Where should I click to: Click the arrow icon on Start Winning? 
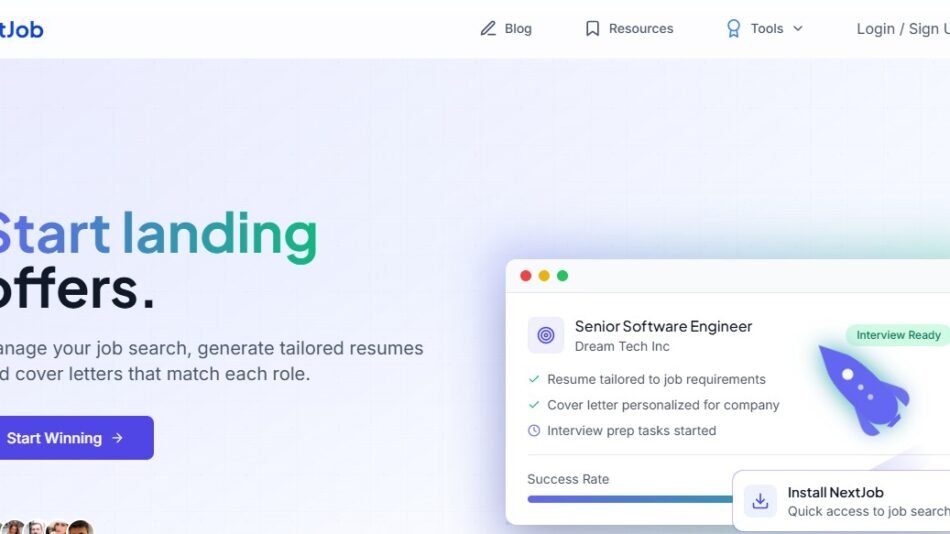coord(118,438)
